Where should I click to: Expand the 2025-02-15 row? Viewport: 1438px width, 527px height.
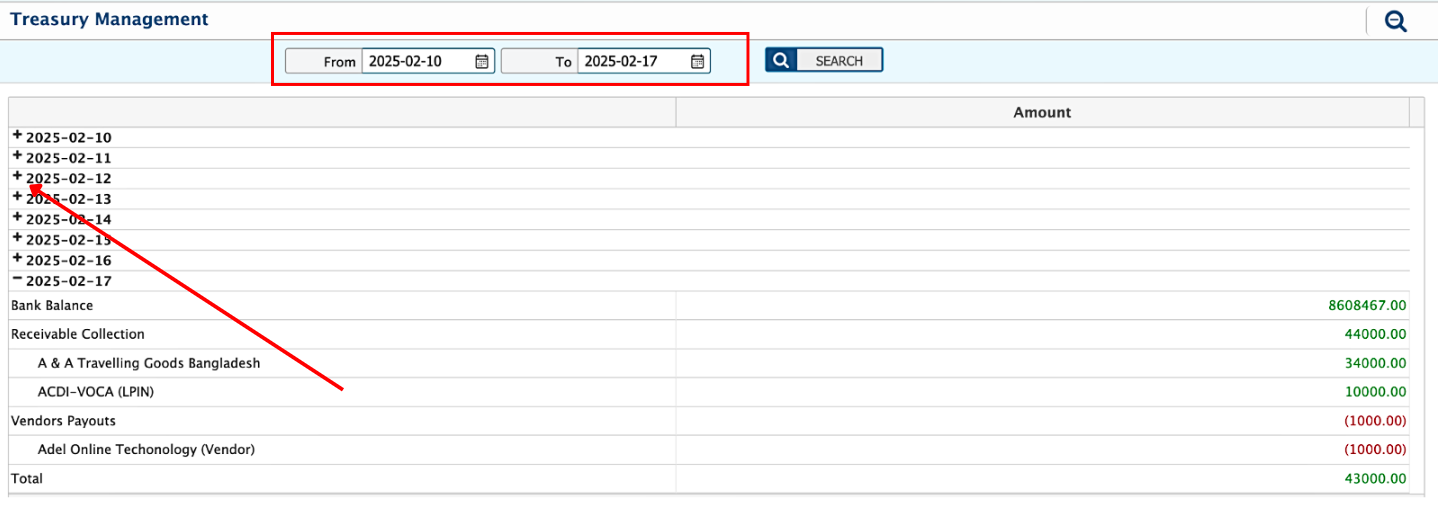click(x=17, y=238)
